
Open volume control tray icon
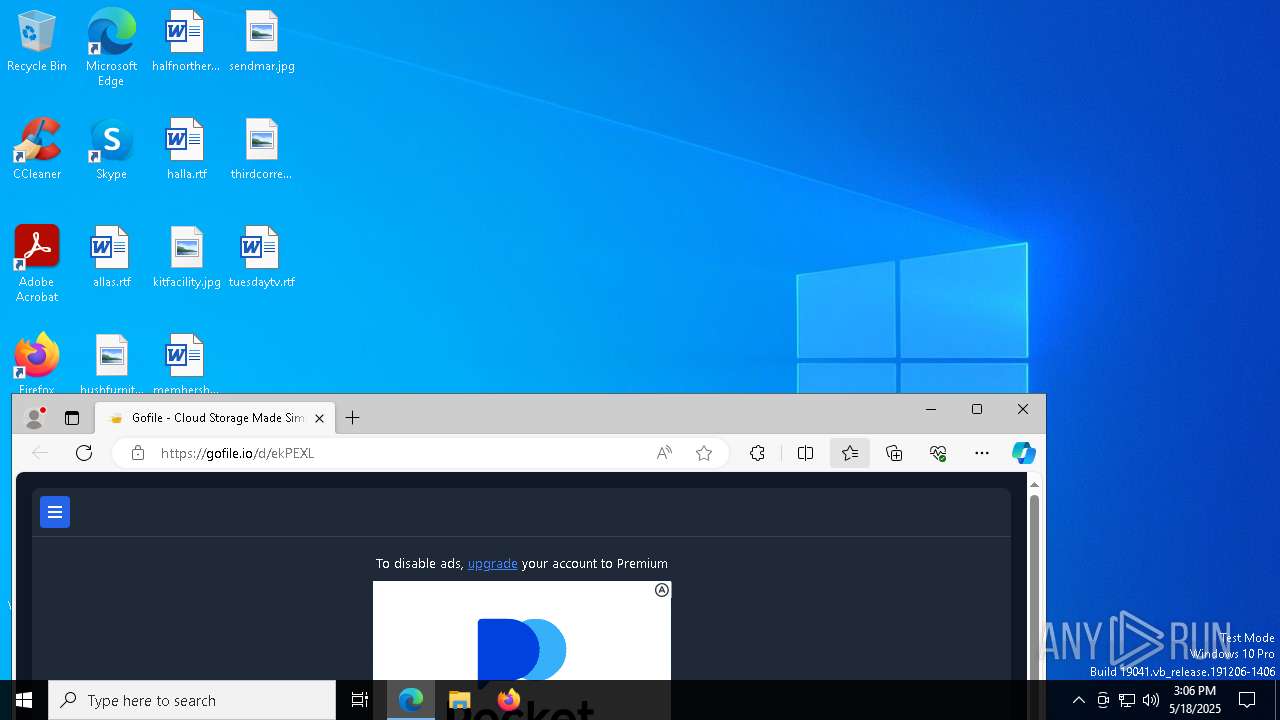click(1151, 700)
